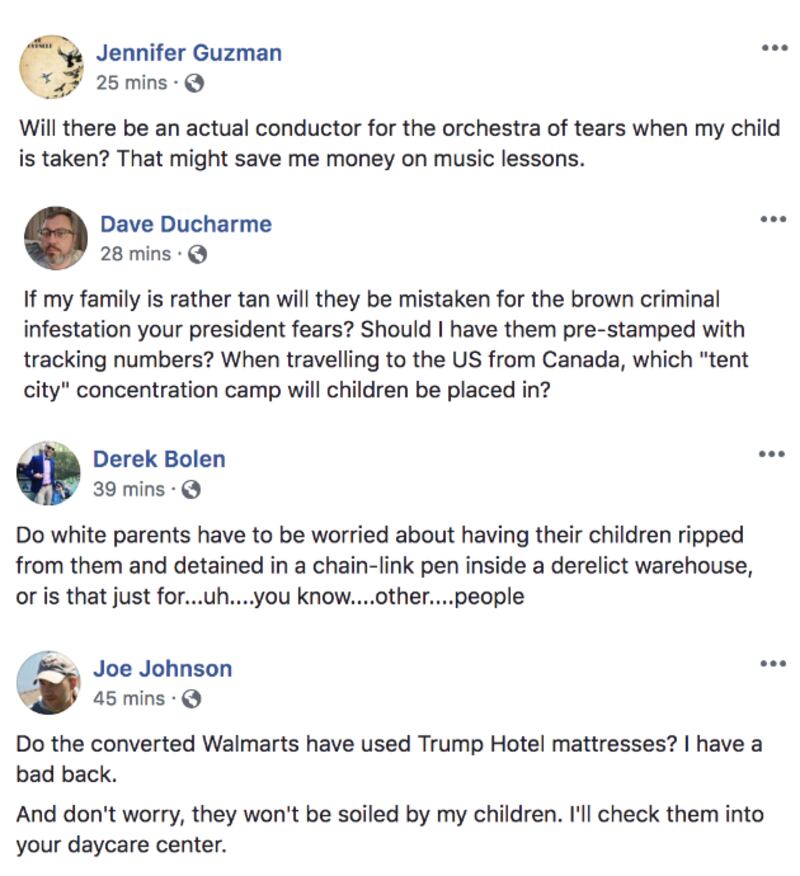Go to Joe Johnson's profile name link
Screen dimensions: 800x876
[163, 668]
